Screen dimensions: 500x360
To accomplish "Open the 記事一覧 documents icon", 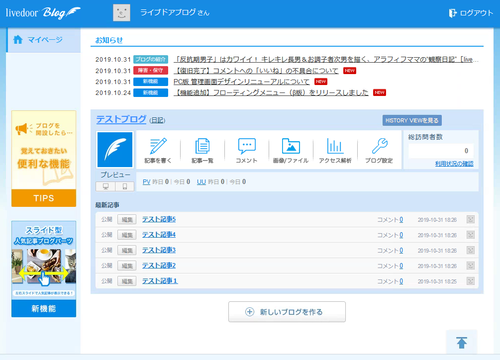I will click(x=202, y=146).
